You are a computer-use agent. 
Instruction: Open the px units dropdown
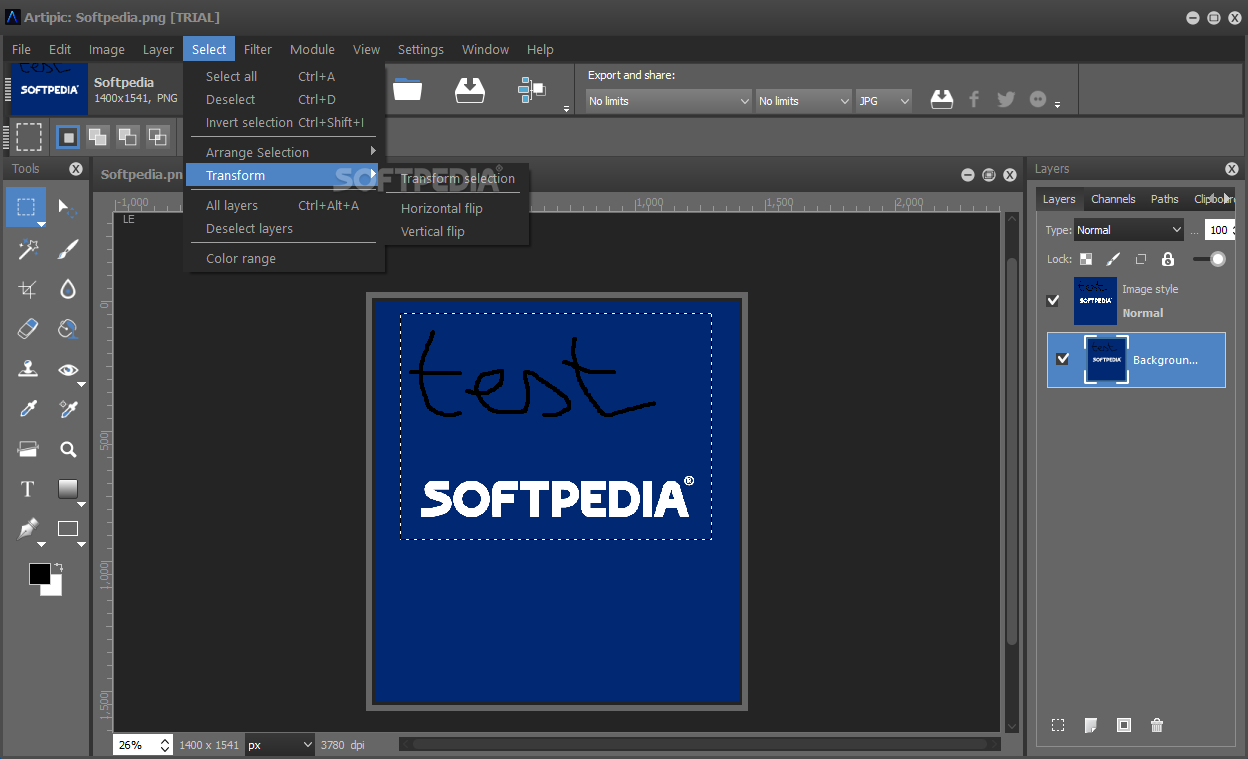(x=280, y=745)
